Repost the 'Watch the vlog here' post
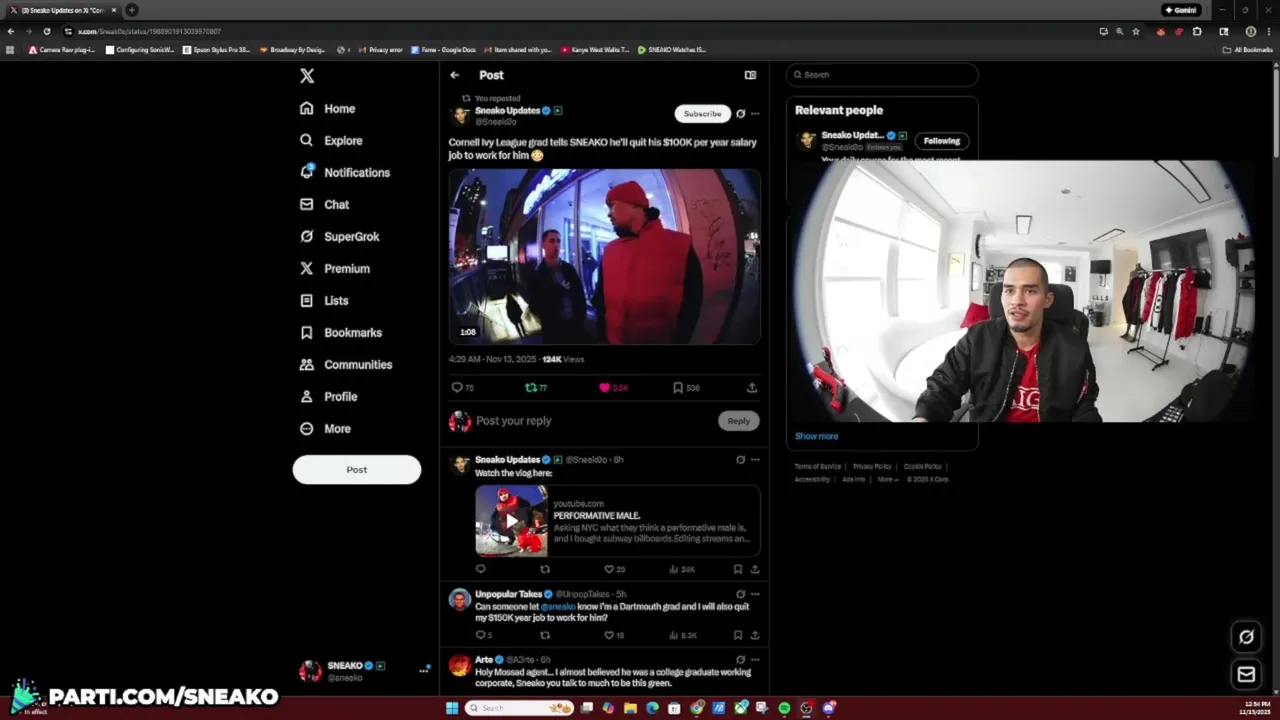This screenshot has height=720, width=1280. click(x=545, y=569)
